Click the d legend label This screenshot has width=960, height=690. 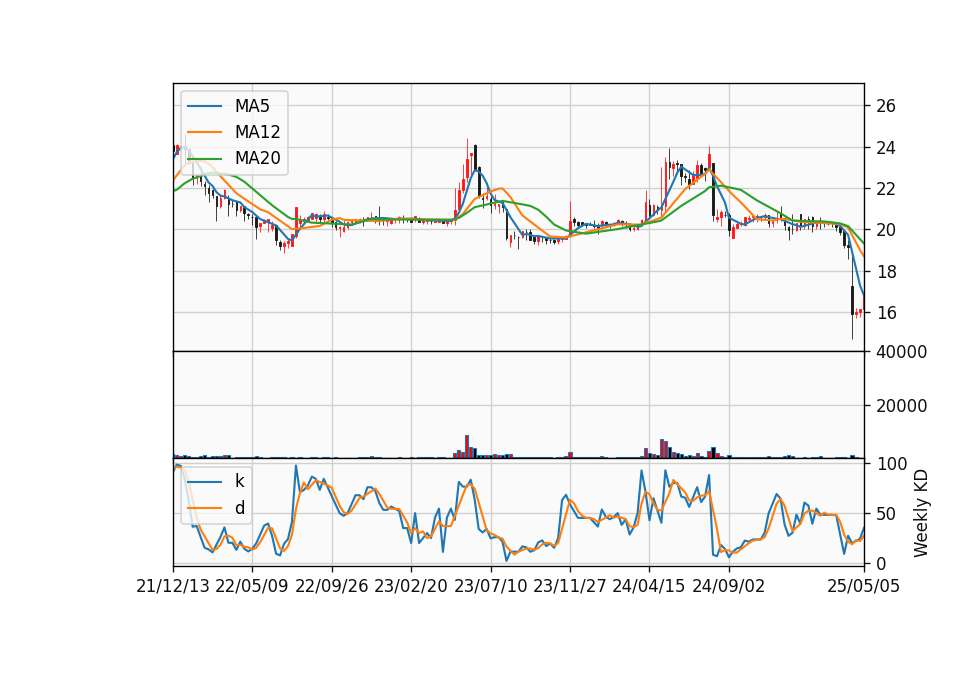(240, 508)
